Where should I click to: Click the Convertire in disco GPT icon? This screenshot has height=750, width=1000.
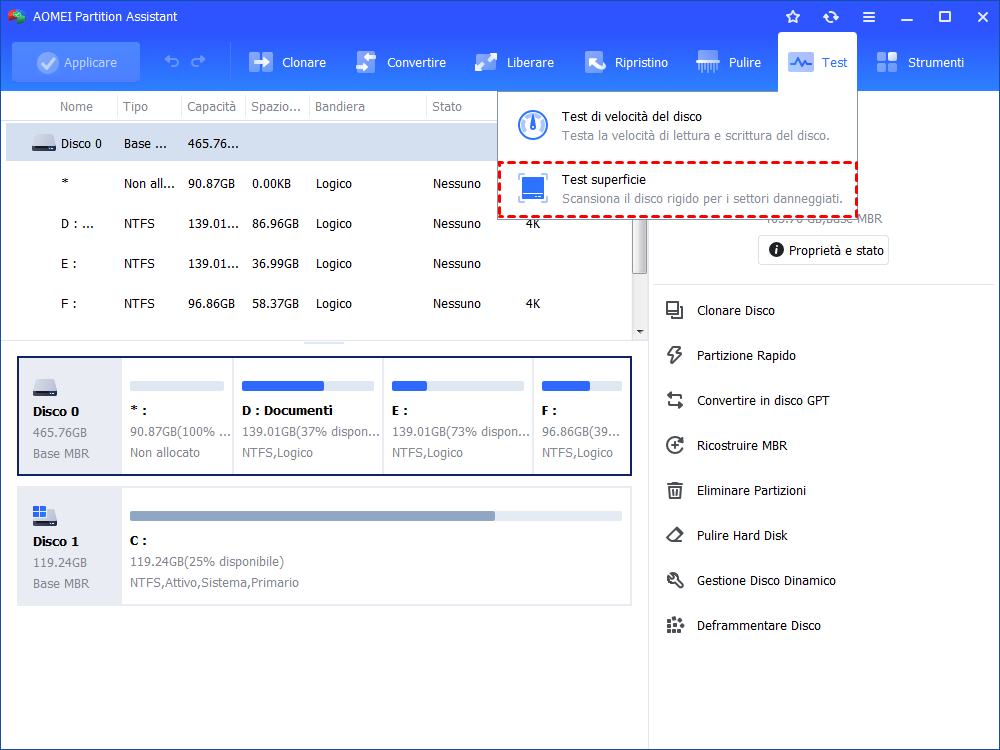click(x=674, y=400)
